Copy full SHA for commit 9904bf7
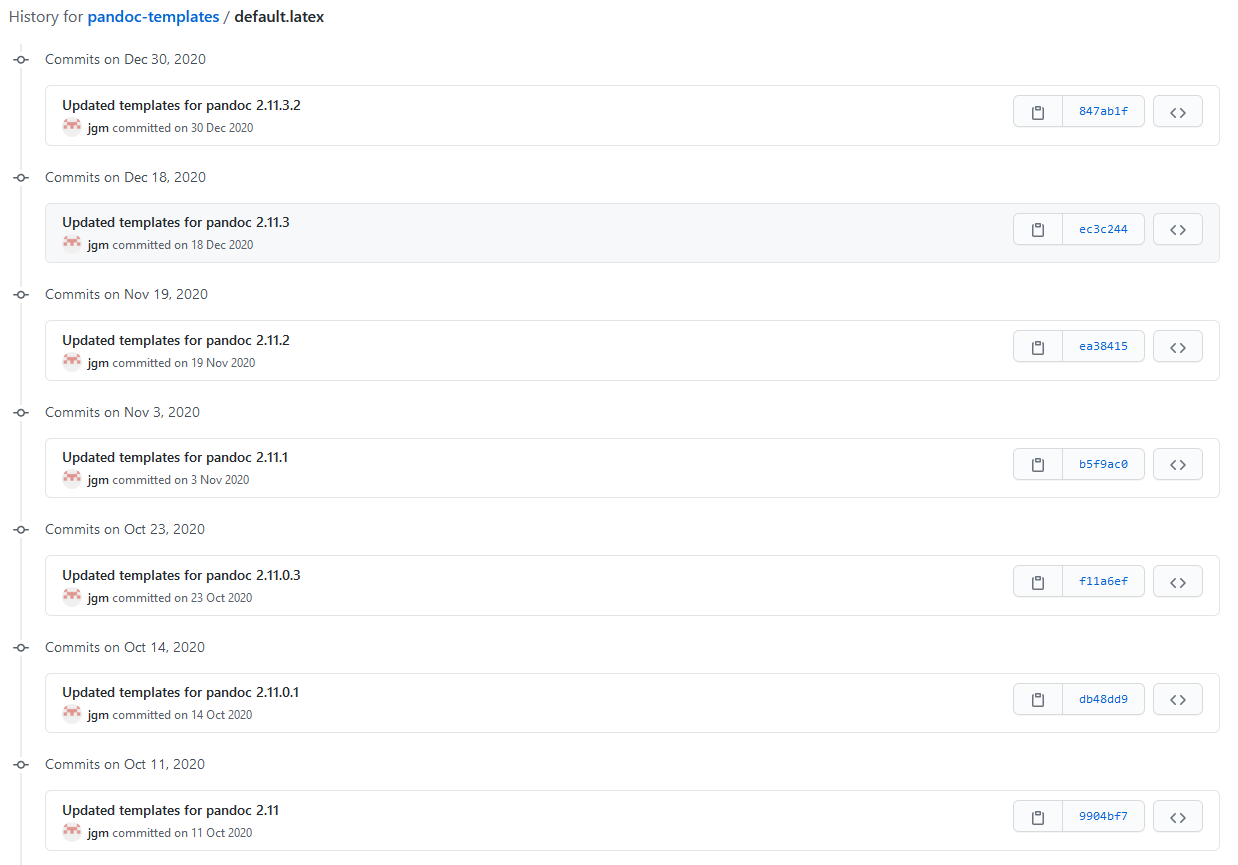 pos(1038,817)
